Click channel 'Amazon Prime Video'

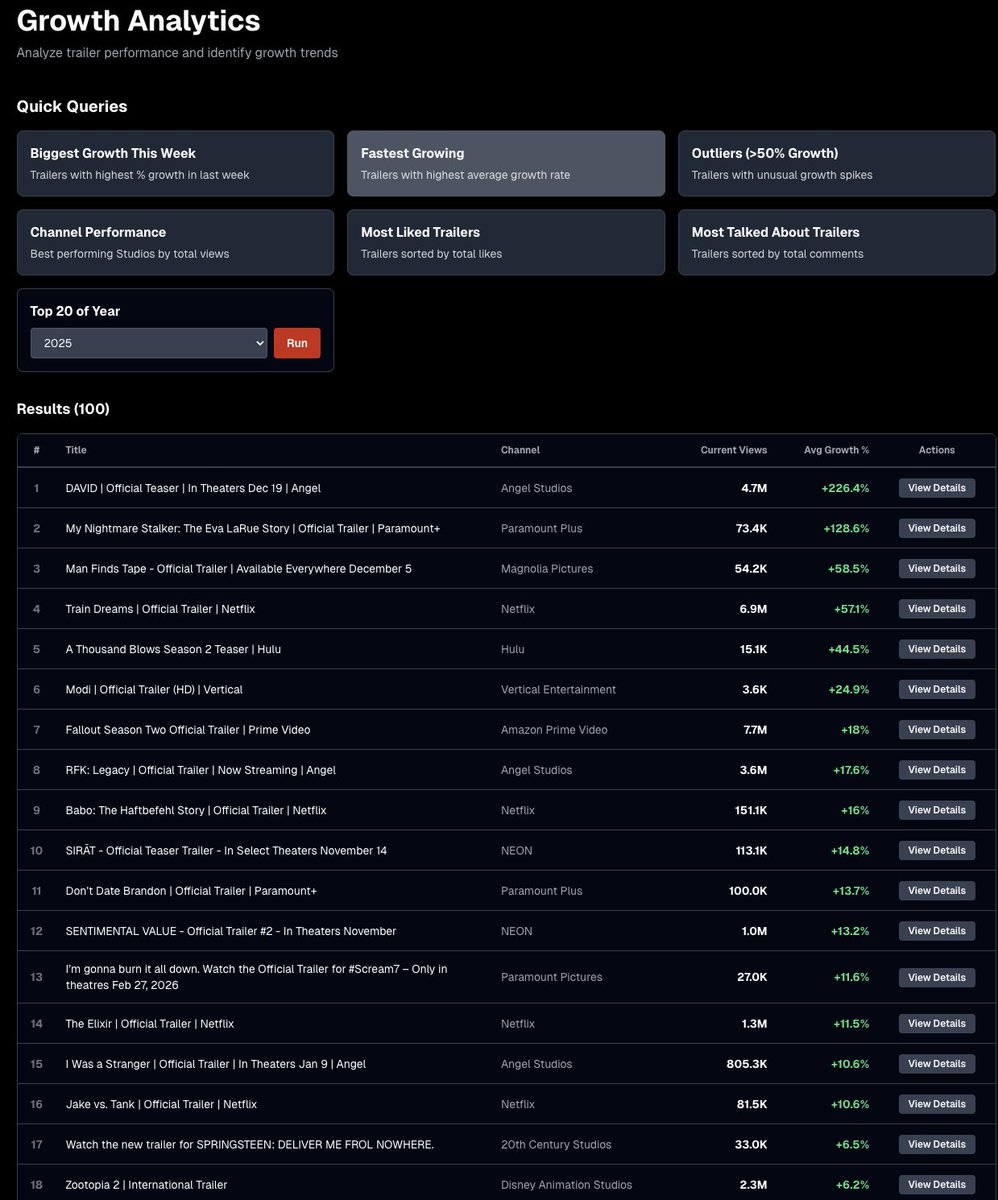coord(554,730)
